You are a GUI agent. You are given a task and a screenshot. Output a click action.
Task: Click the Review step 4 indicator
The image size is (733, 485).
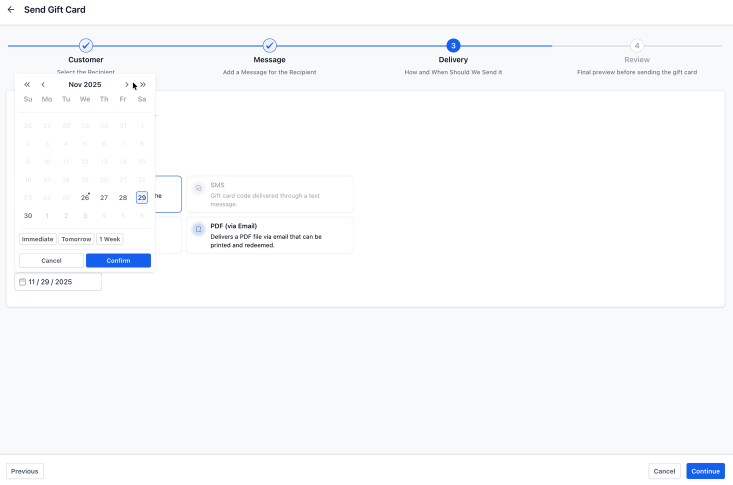[636, 46]
